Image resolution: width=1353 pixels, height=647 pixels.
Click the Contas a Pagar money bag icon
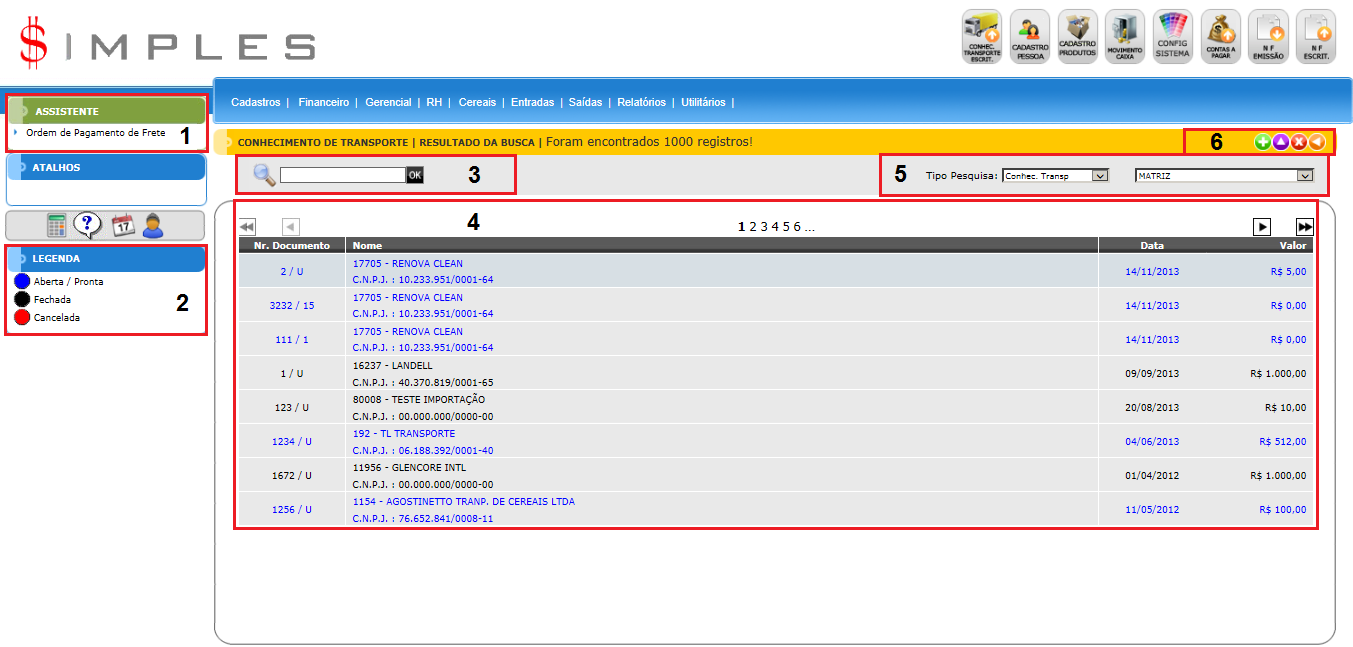click(1220, 37)
